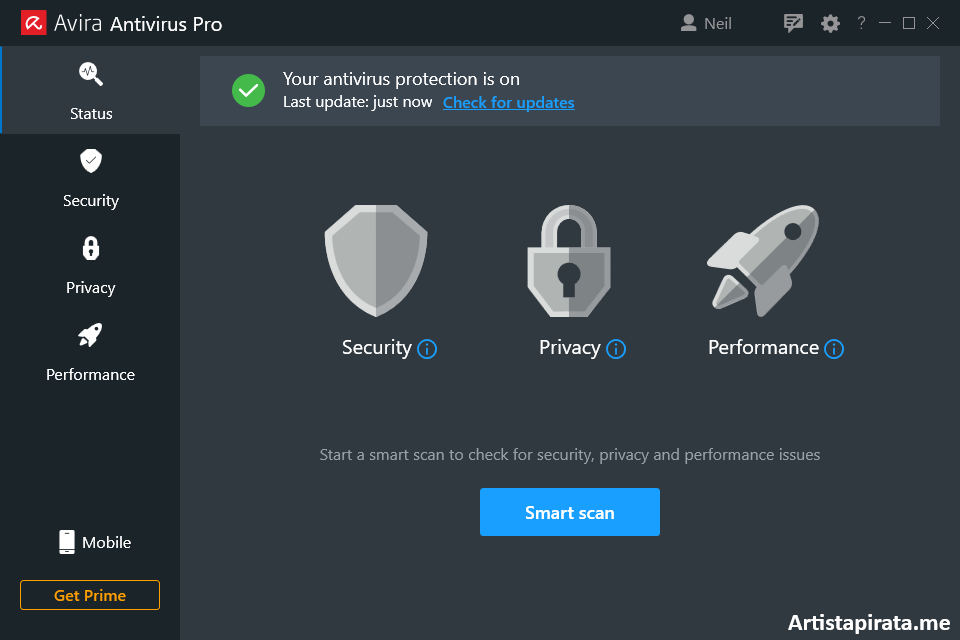Switch to the Status tab
The height and width of the screenshot is (640, 960).
90,90
